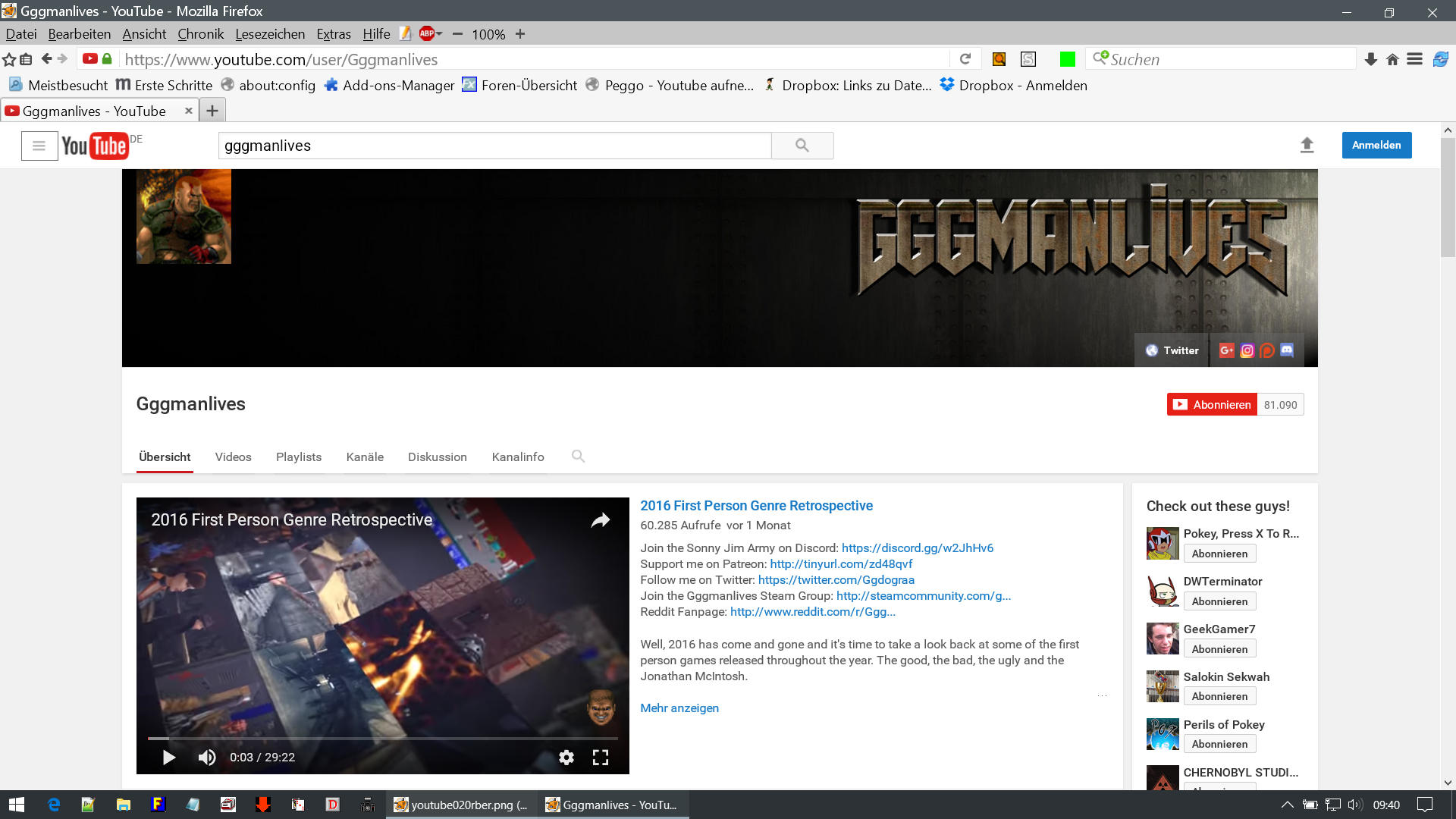Expand description with Mehr anzeigen
This screenshot has height=819, width=1456.
[x=679, y=708]
